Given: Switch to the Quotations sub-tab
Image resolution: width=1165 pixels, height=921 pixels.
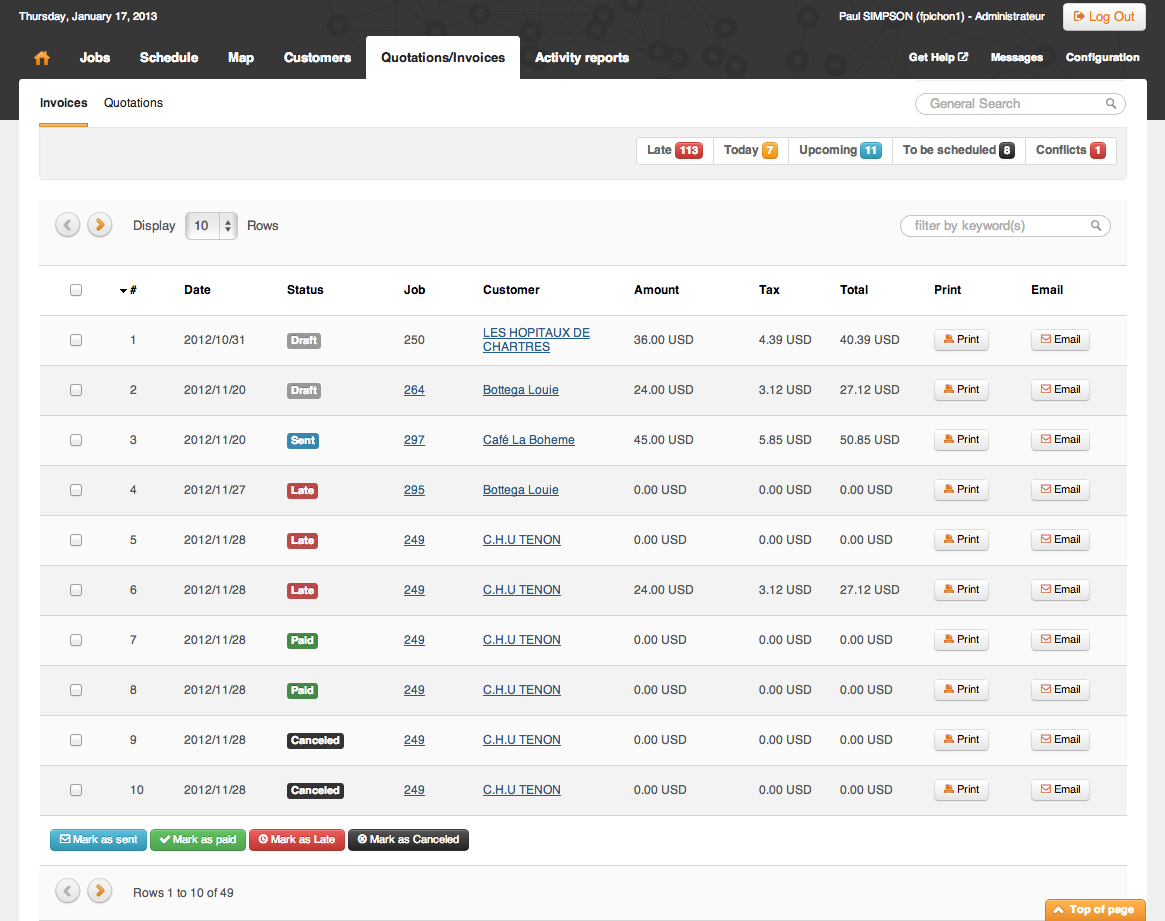Looking at the screenshot, I should coord(133,103).
